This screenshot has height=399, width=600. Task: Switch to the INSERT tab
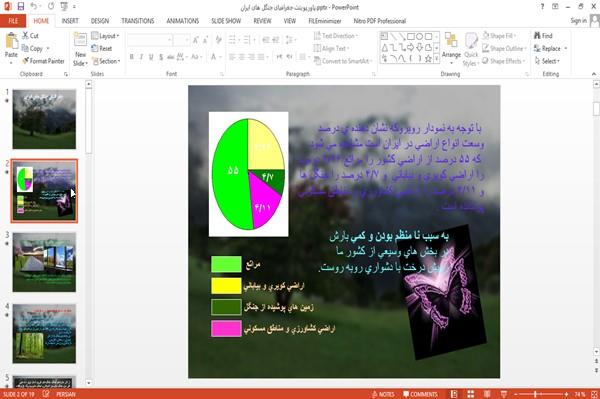70,21
